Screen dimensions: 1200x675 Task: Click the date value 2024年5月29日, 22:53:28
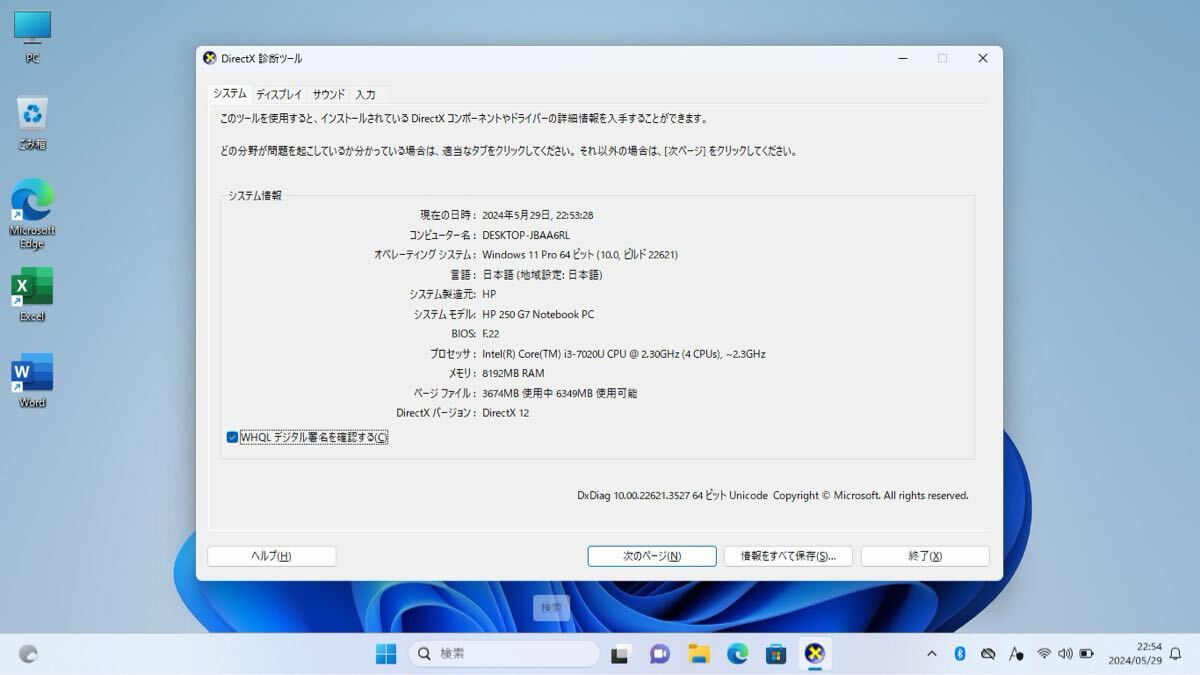(x=538, y=215)
